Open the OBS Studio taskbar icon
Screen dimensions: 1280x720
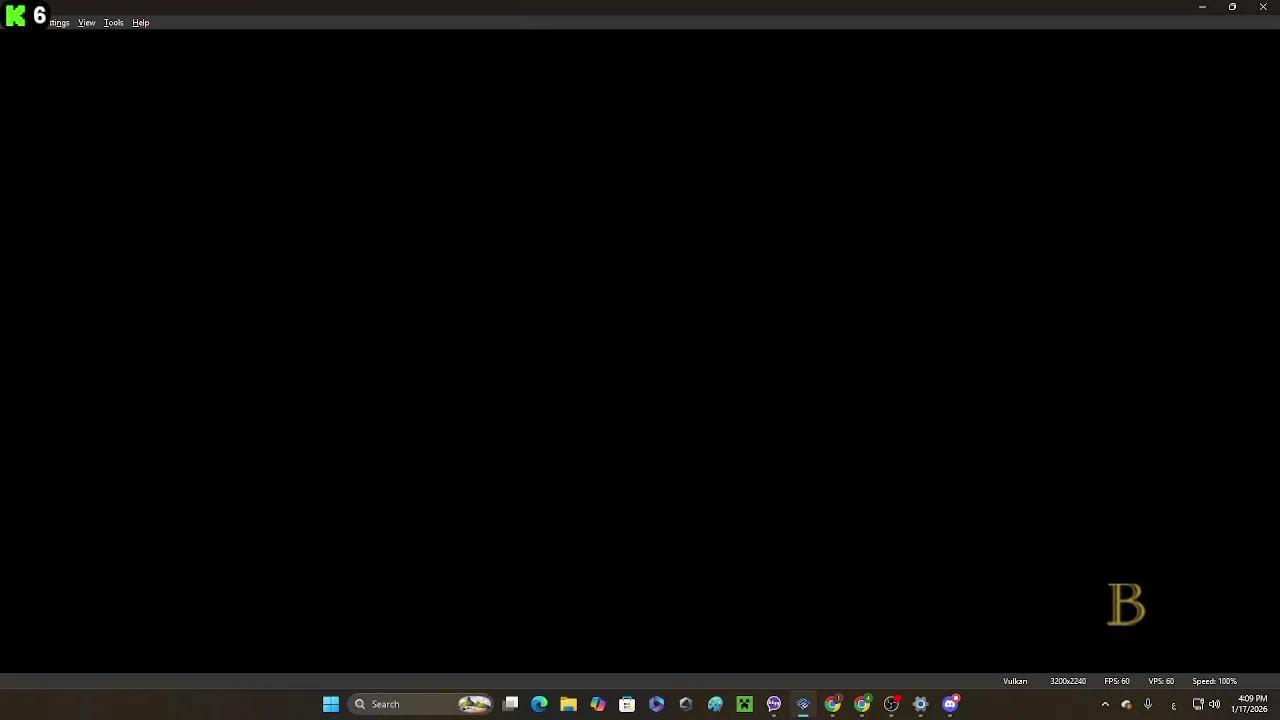tap(891, 704)
